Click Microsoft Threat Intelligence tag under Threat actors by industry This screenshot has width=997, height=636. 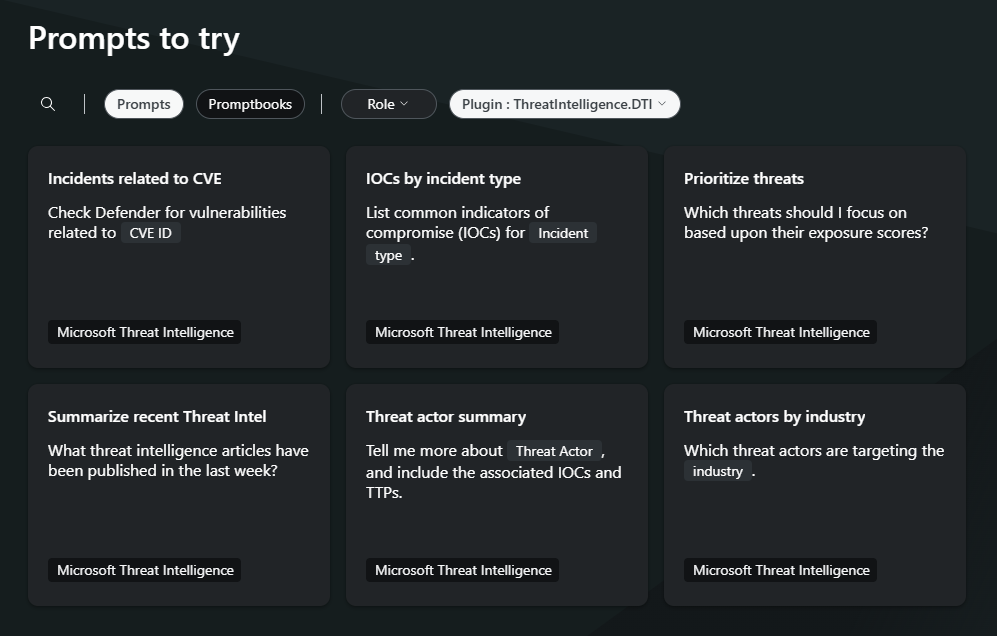780,570
